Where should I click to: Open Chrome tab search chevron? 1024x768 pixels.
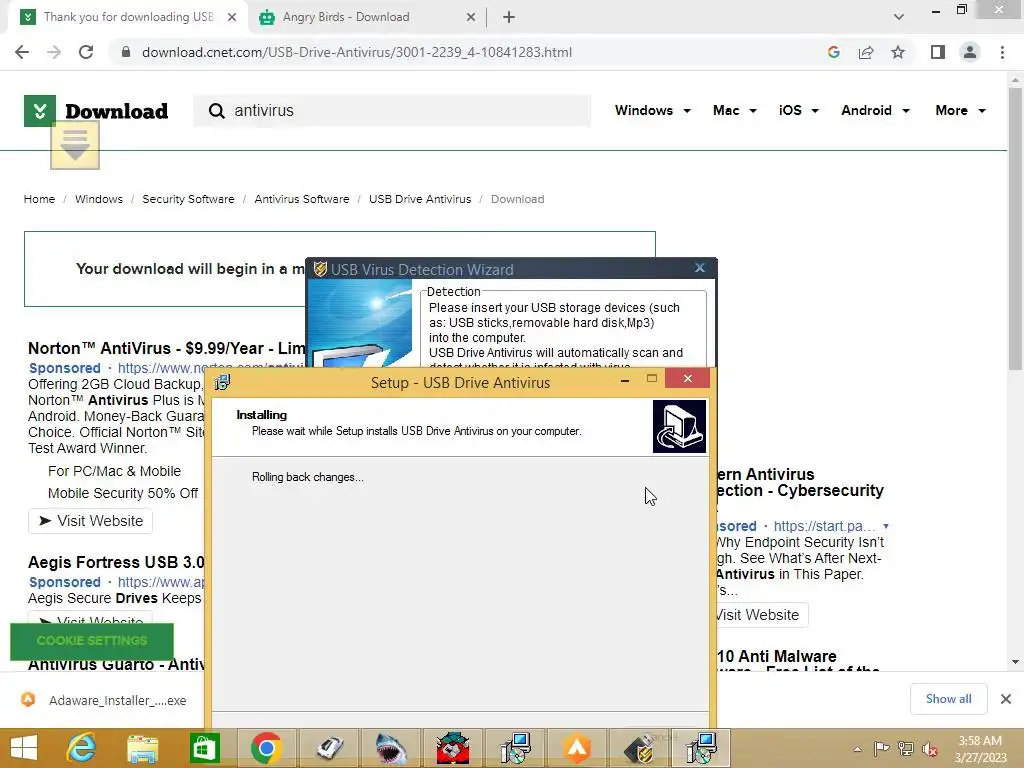(x=899, y=17)
